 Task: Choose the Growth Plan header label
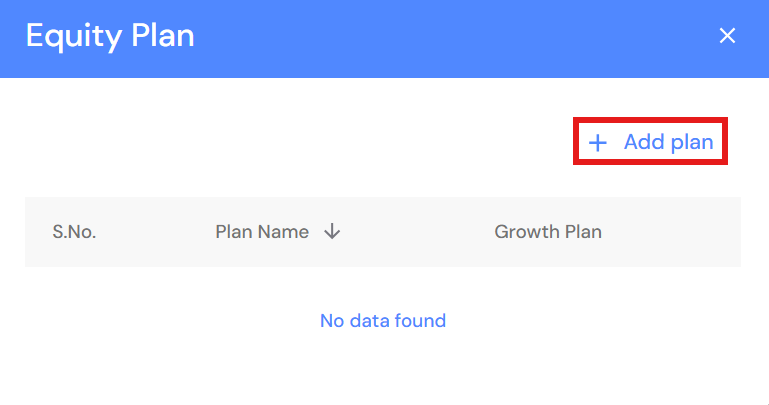click(x=548, y=232)
